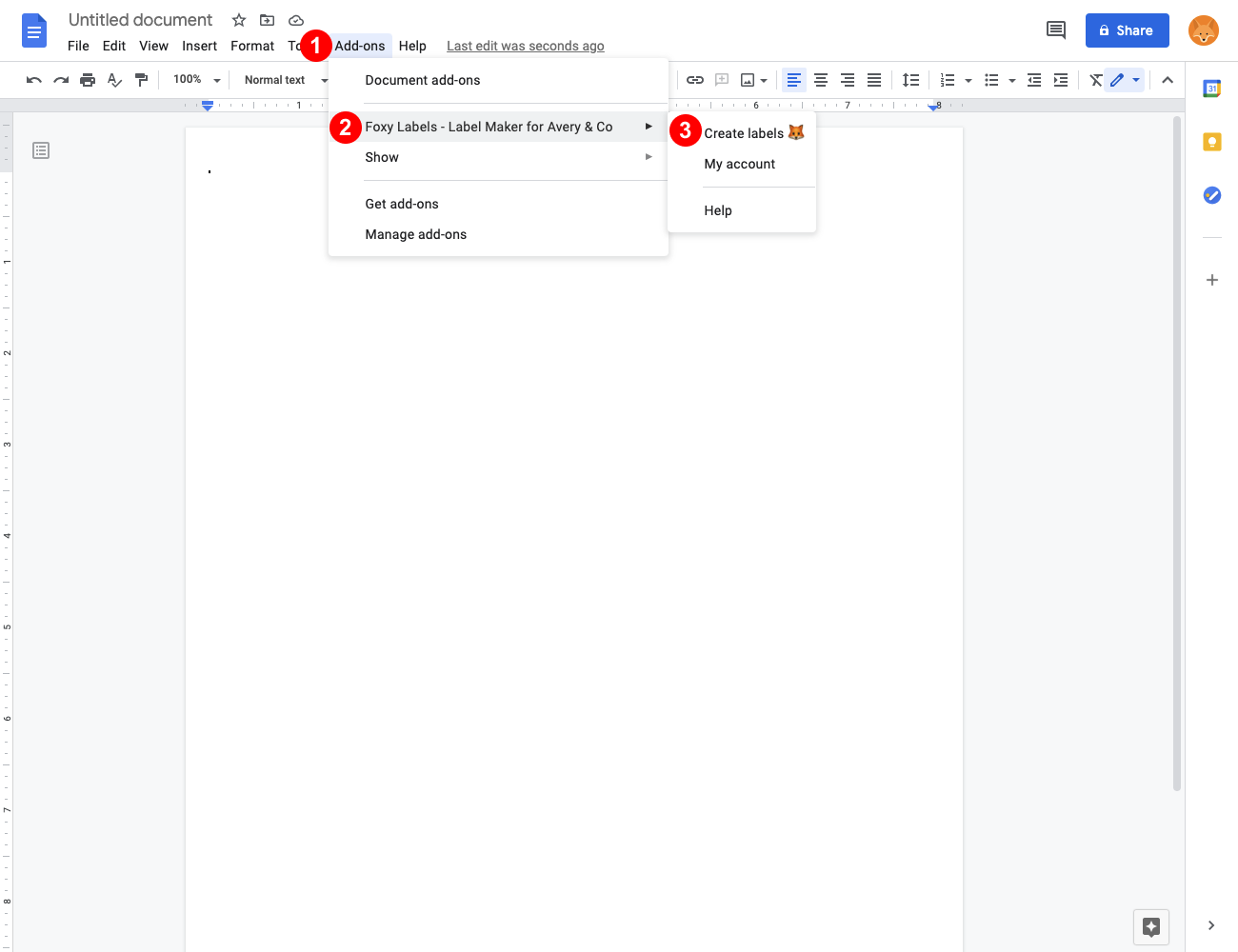Image resolution: width=1238 pixels, height=952 pixels.
Task: Star the document as a favorite
Action: [x=238, y=19]
